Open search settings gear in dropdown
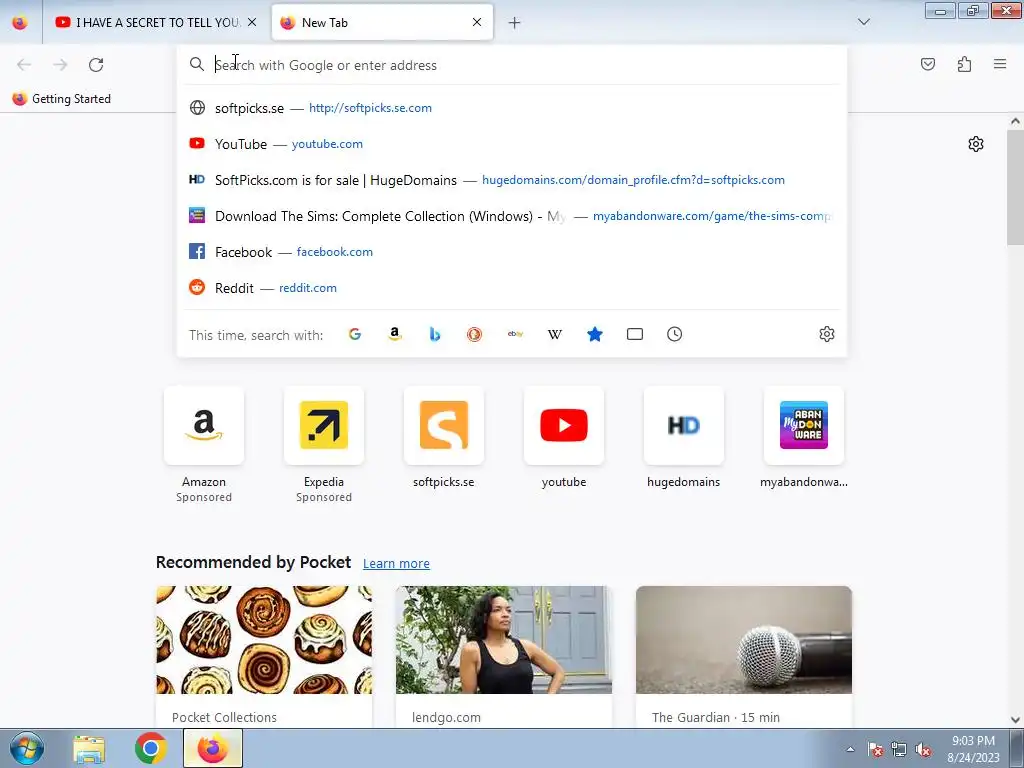1024x768 pixels. 827,334
